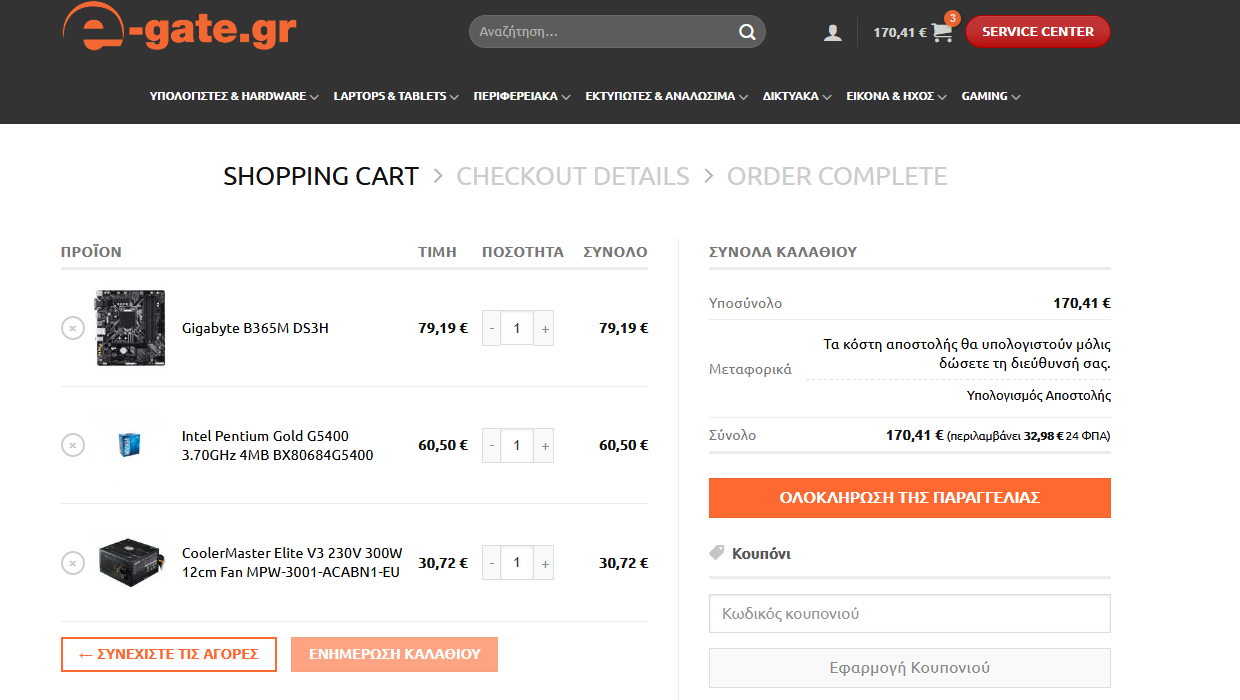Image resolution: width=1240 pixels, height=700 pixels.
Task: Click cart total 170,41 € in header
Action: pyautogui.click(x=900, y=32)
